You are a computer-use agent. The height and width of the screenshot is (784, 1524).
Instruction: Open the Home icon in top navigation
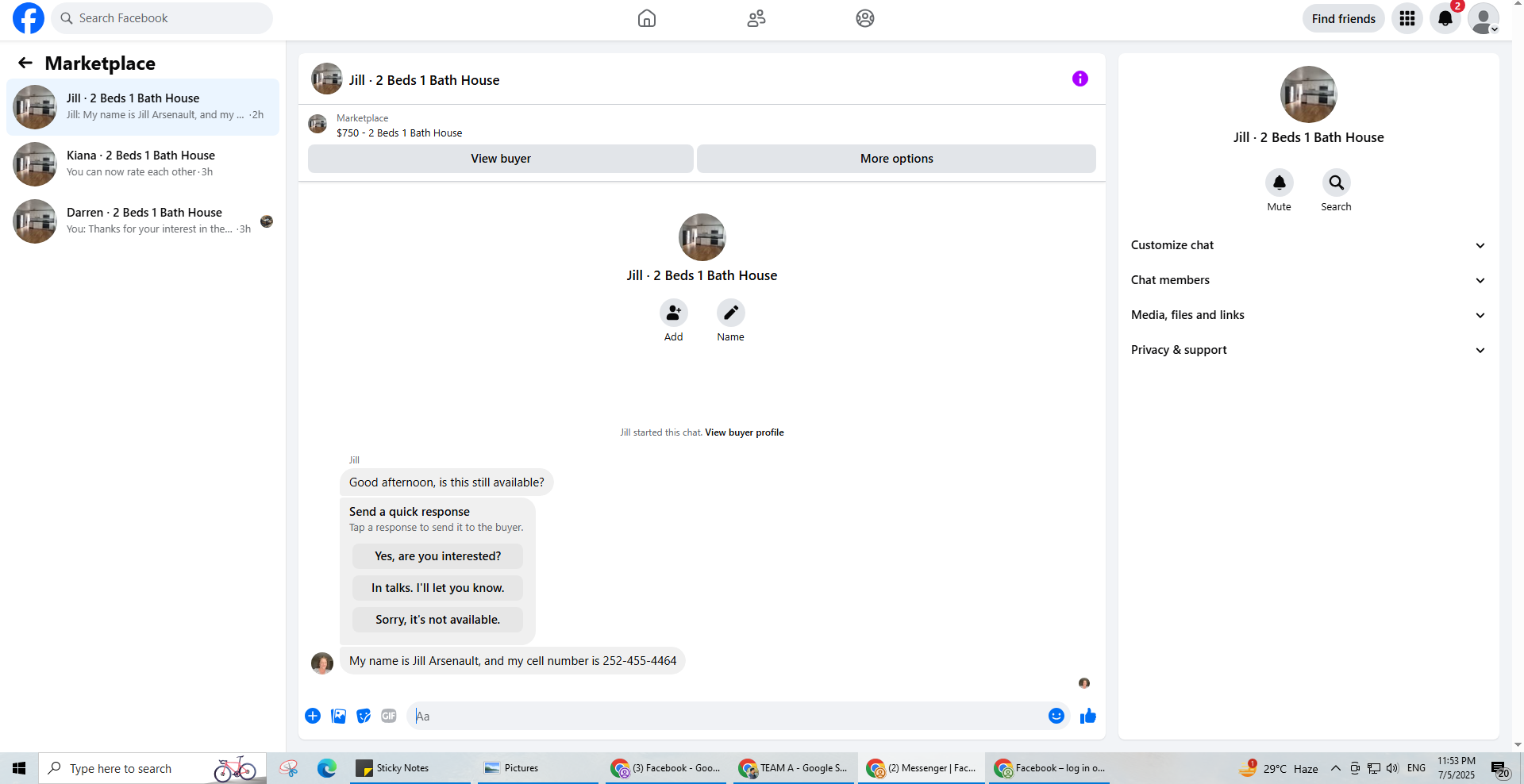647,18
